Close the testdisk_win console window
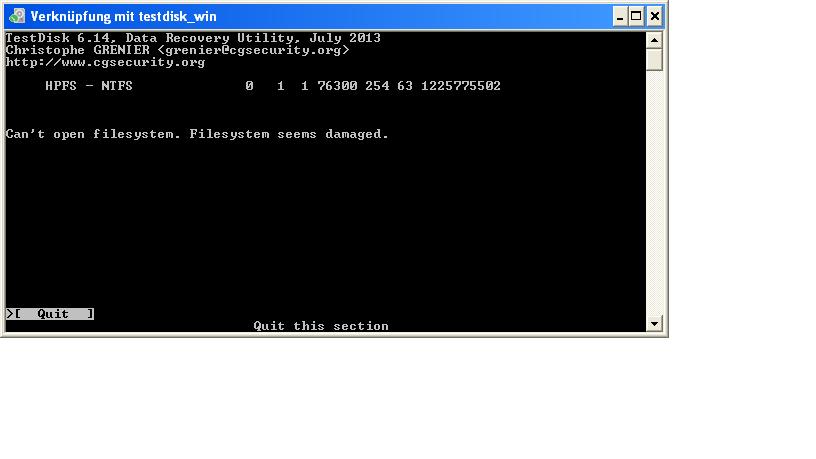This screenshot has width=816, height=459. click(654, 17)
